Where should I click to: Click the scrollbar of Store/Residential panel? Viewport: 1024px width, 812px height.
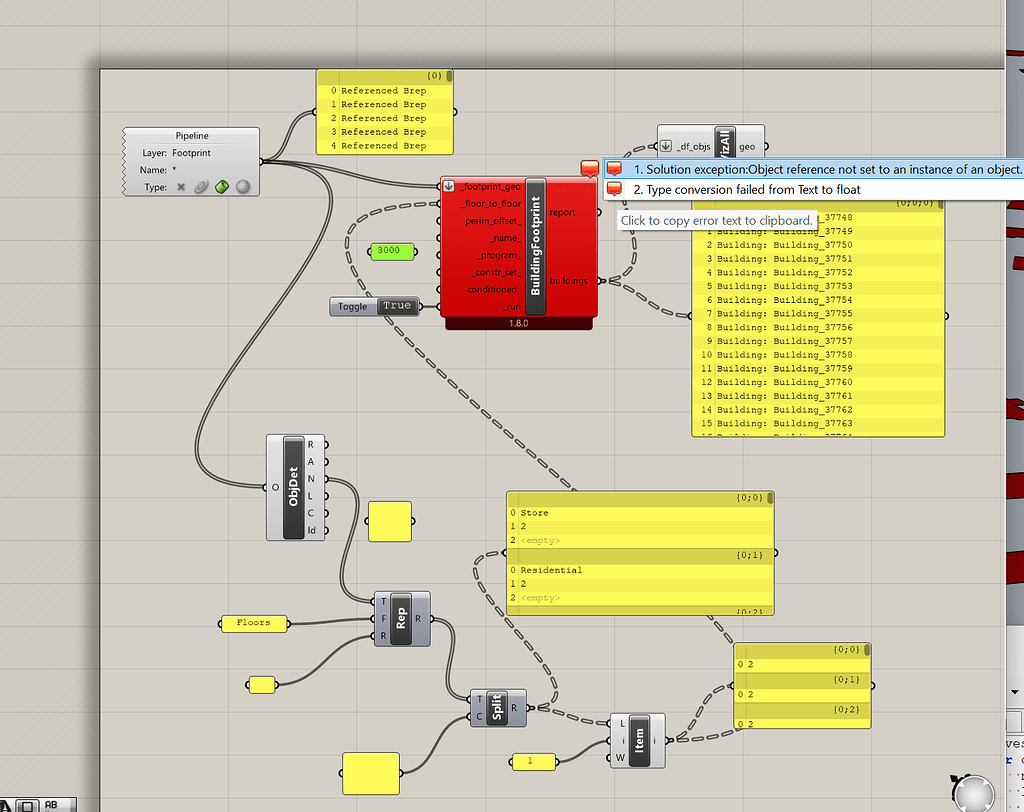tap(770, 498)
